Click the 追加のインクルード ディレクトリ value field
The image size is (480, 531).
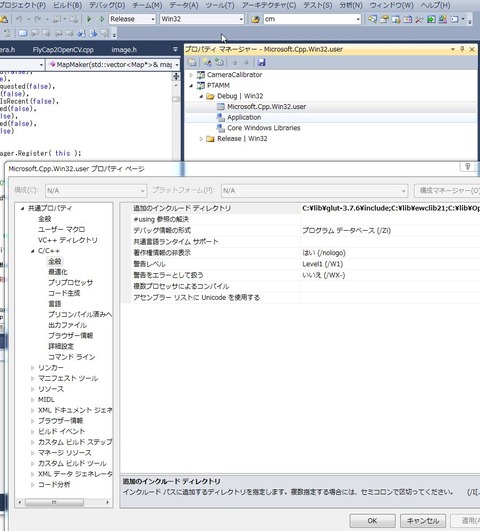tap(390, 208)
